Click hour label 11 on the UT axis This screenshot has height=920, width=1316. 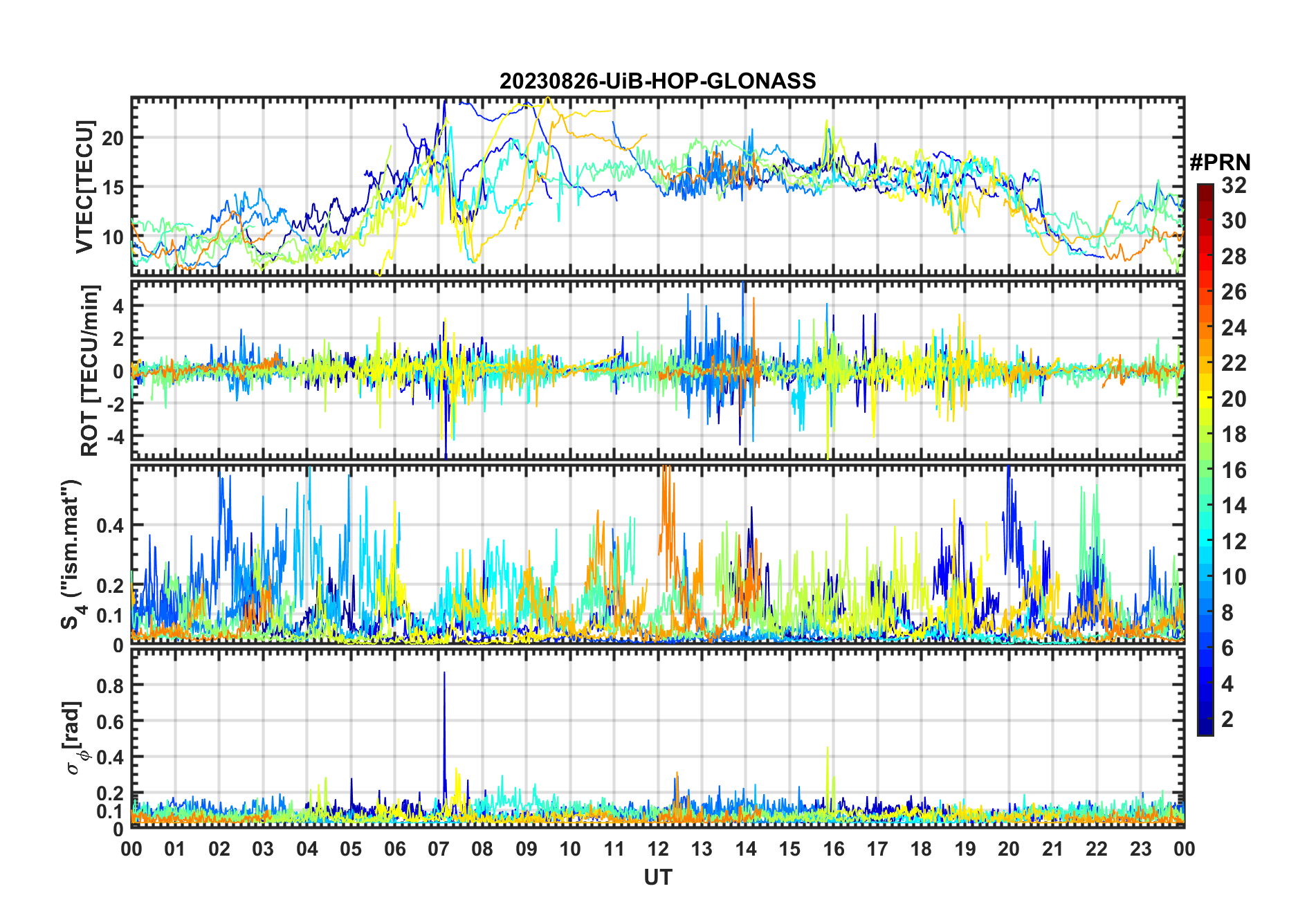pyautogui.click(x=614, y=849)
